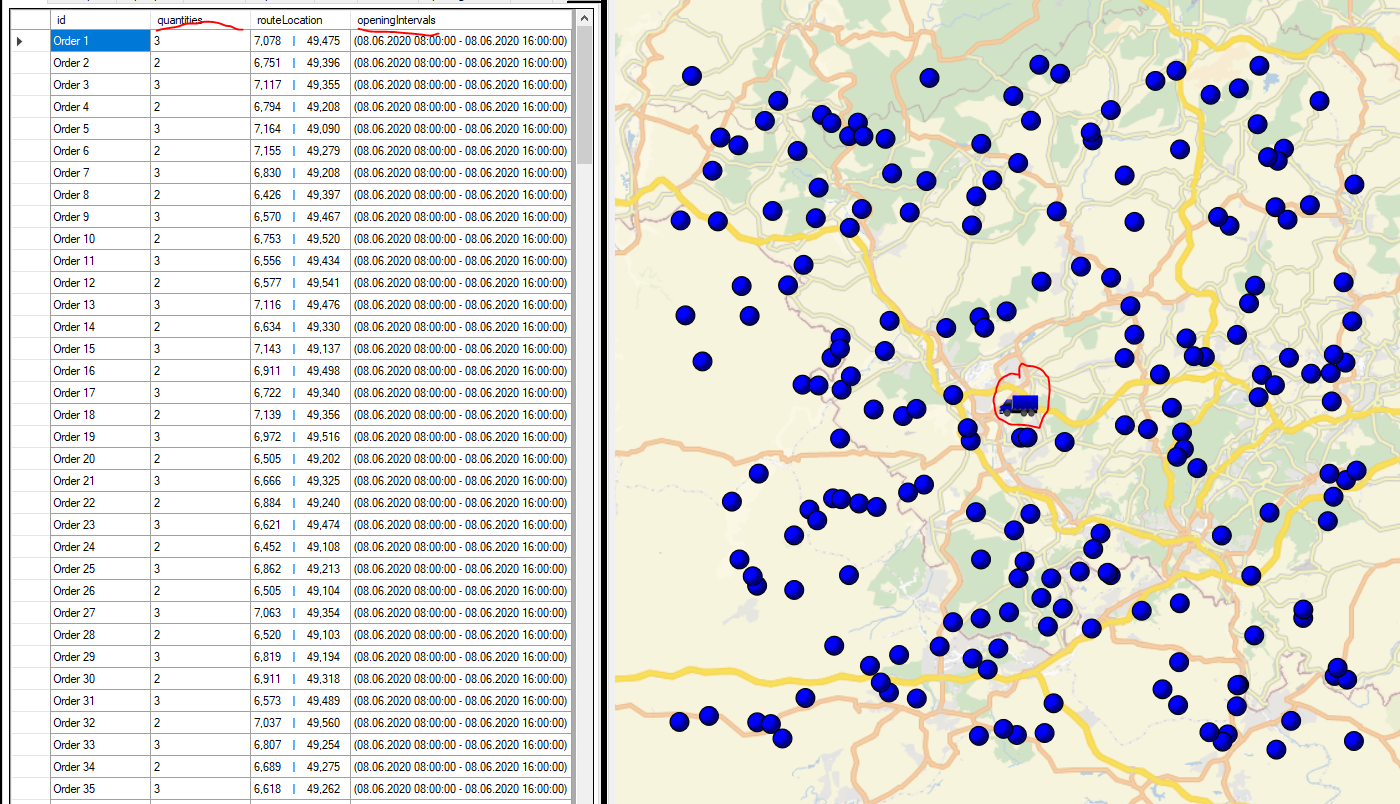1400x804 pixels.
Task: Select the Order 17 id cell
Action: point(100,393)
